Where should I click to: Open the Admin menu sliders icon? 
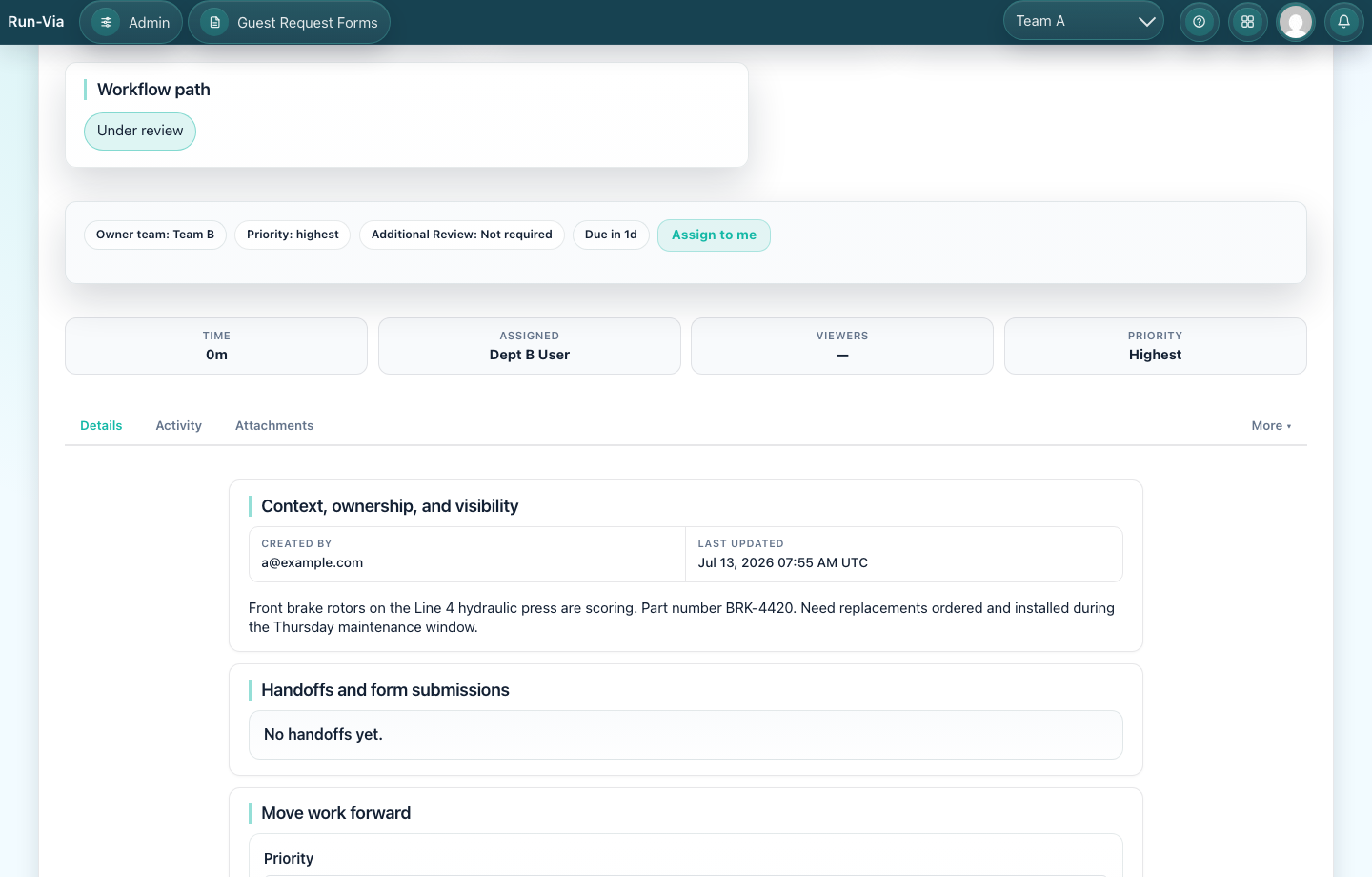pos(107,22)
